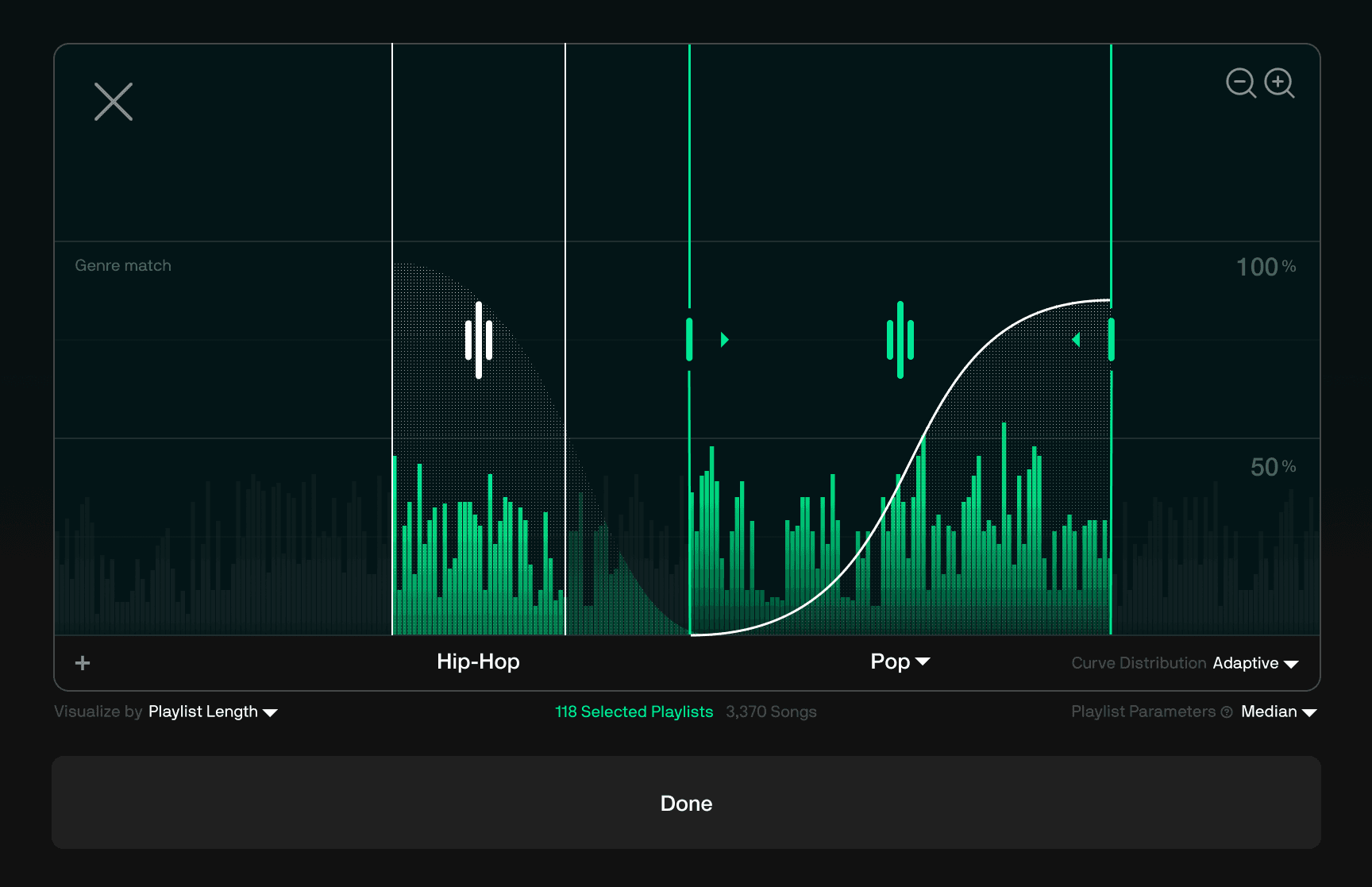Zoom out using the minus magnifier
Viewport: 1372px width, 887px height.
(1241, 83)
